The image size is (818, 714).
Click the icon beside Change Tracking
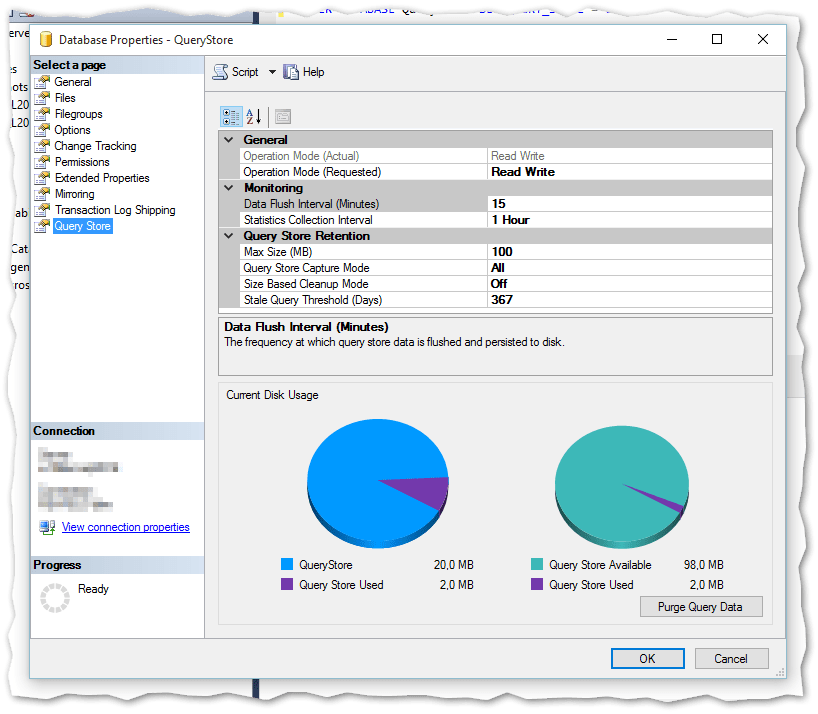click(42, 146)
